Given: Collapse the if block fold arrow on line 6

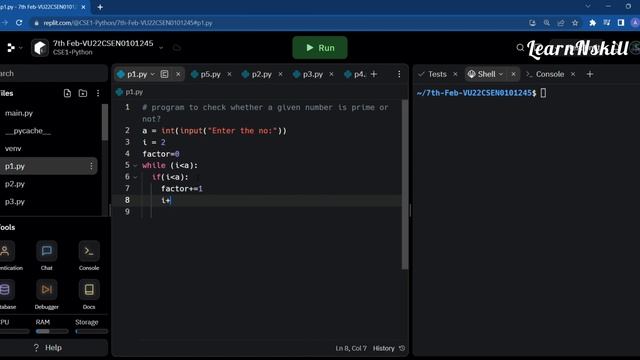Looking at the screenshot, I should [135, 177].
